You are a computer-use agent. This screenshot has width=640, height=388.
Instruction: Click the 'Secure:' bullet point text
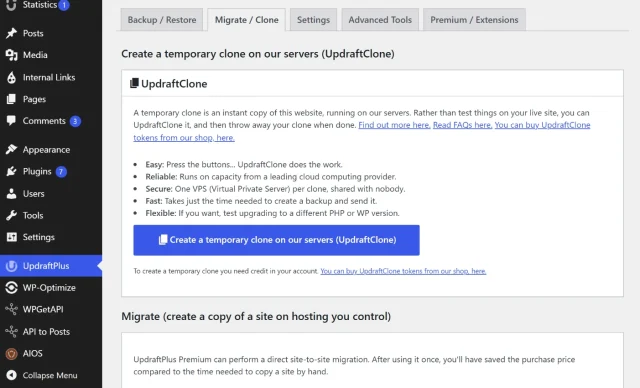275,189
